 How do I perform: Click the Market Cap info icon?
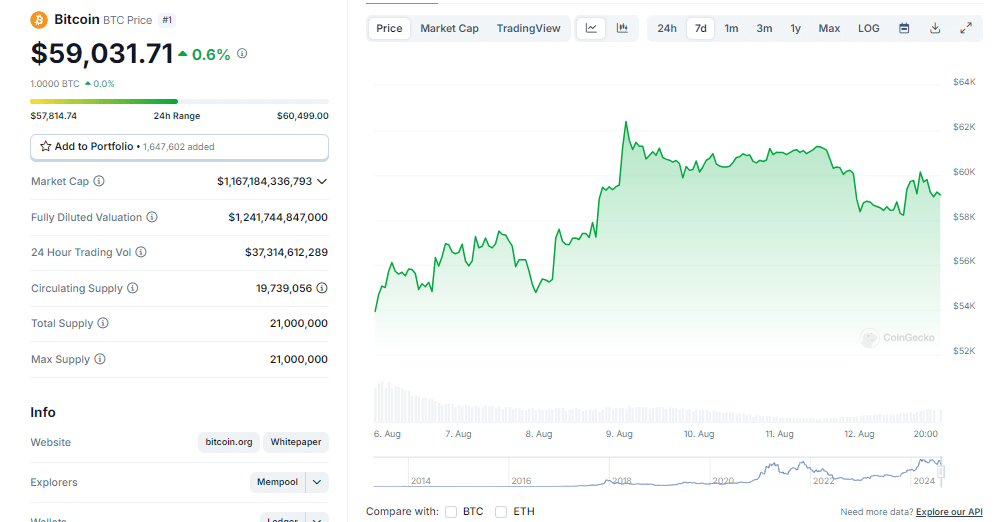click(x=99, y=182)
